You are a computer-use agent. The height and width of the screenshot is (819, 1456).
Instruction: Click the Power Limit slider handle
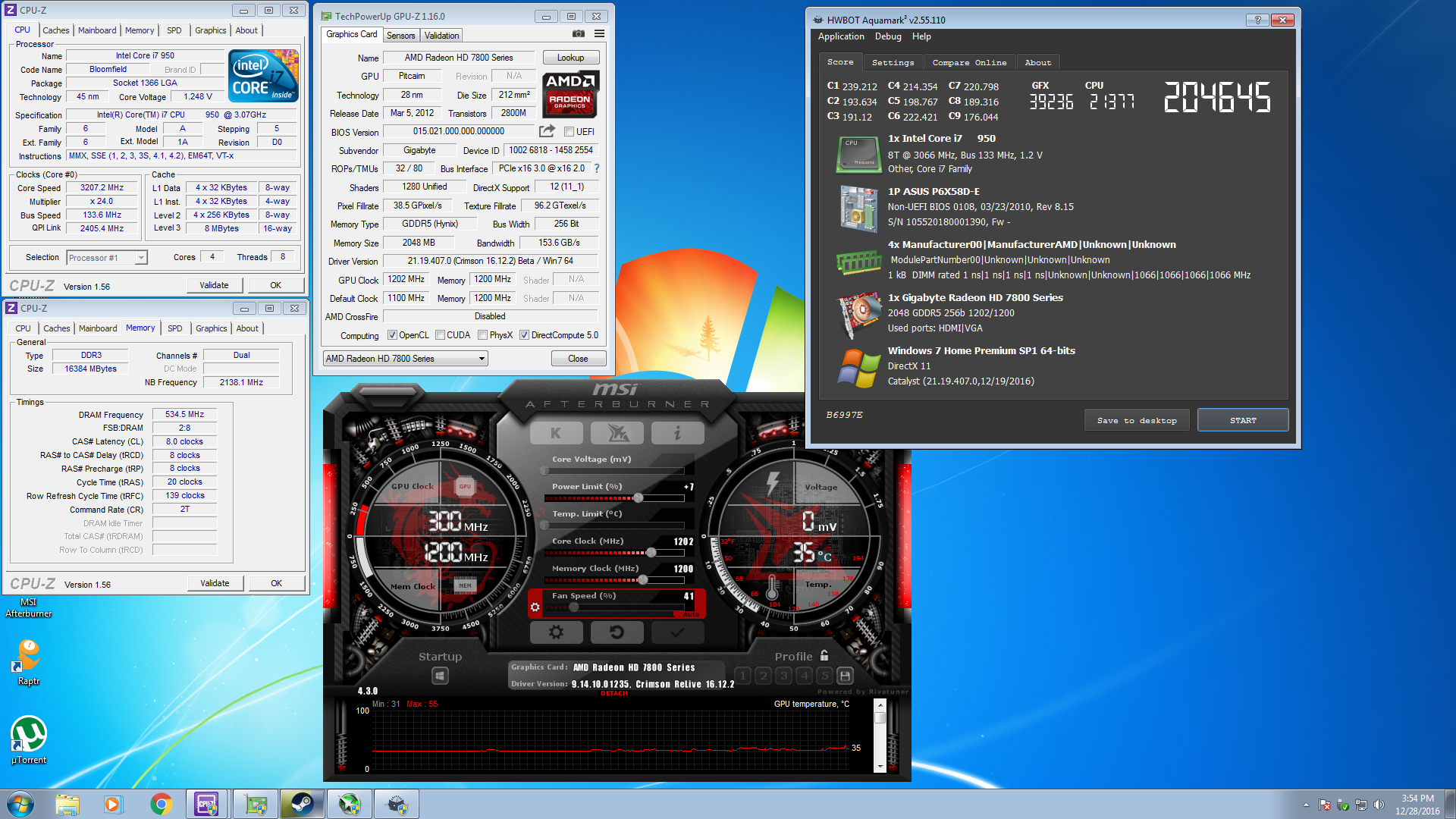click(x=639, y=498)
